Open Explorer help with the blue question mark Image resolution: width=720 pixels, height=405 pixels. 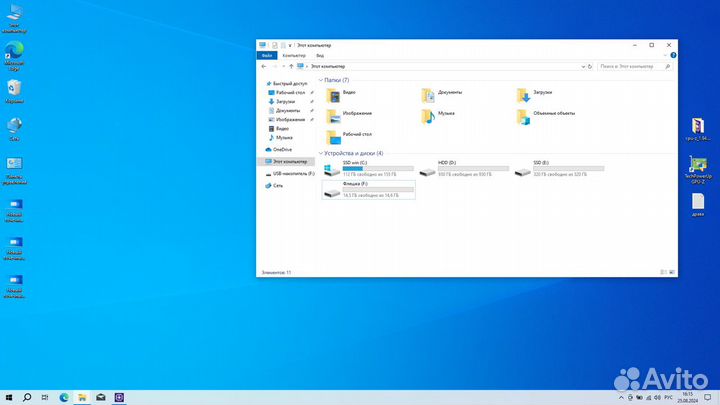[673, 55]
